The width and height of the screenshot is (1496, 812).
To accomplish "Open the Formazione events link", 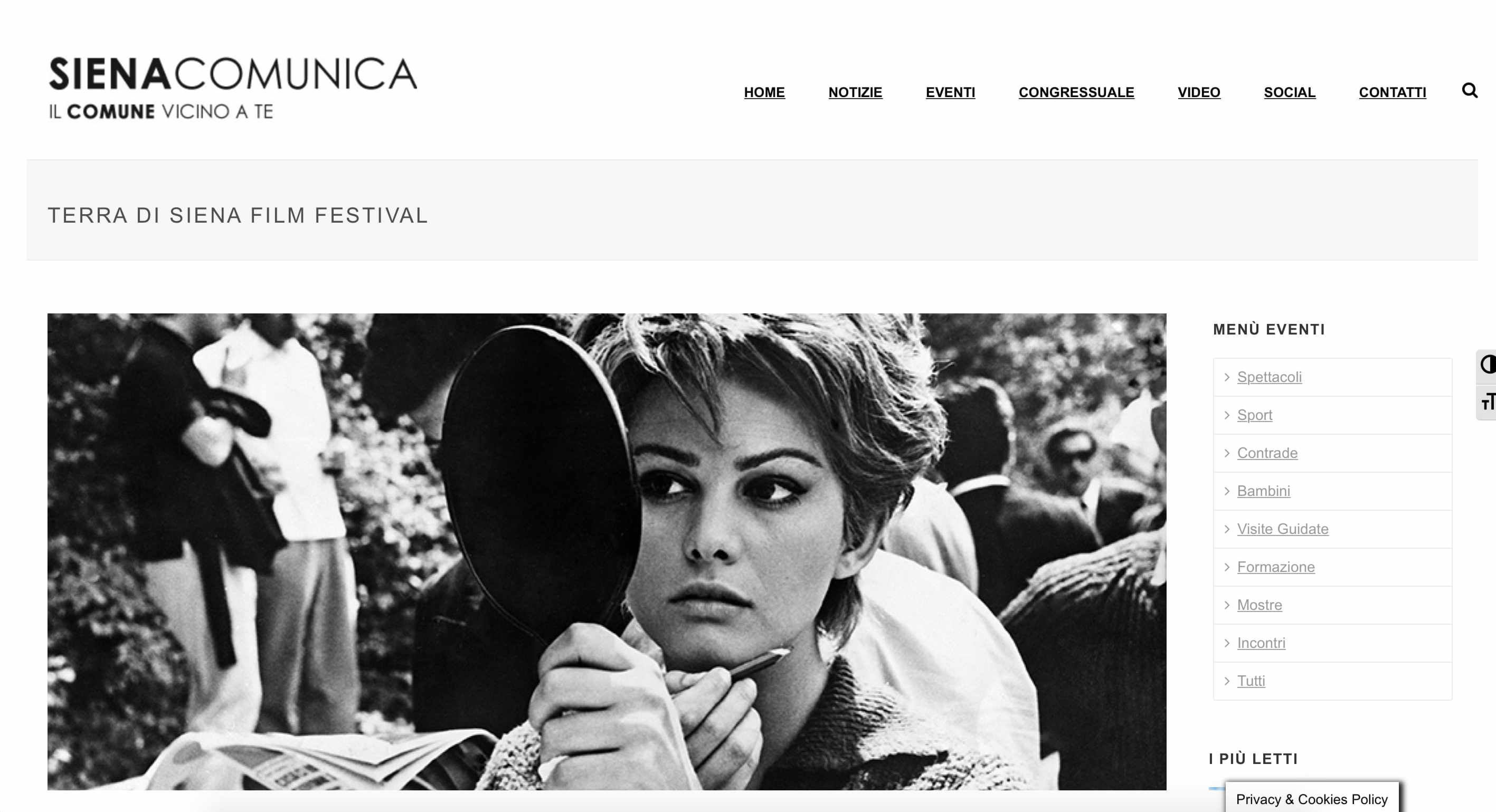I will 1275,567.
